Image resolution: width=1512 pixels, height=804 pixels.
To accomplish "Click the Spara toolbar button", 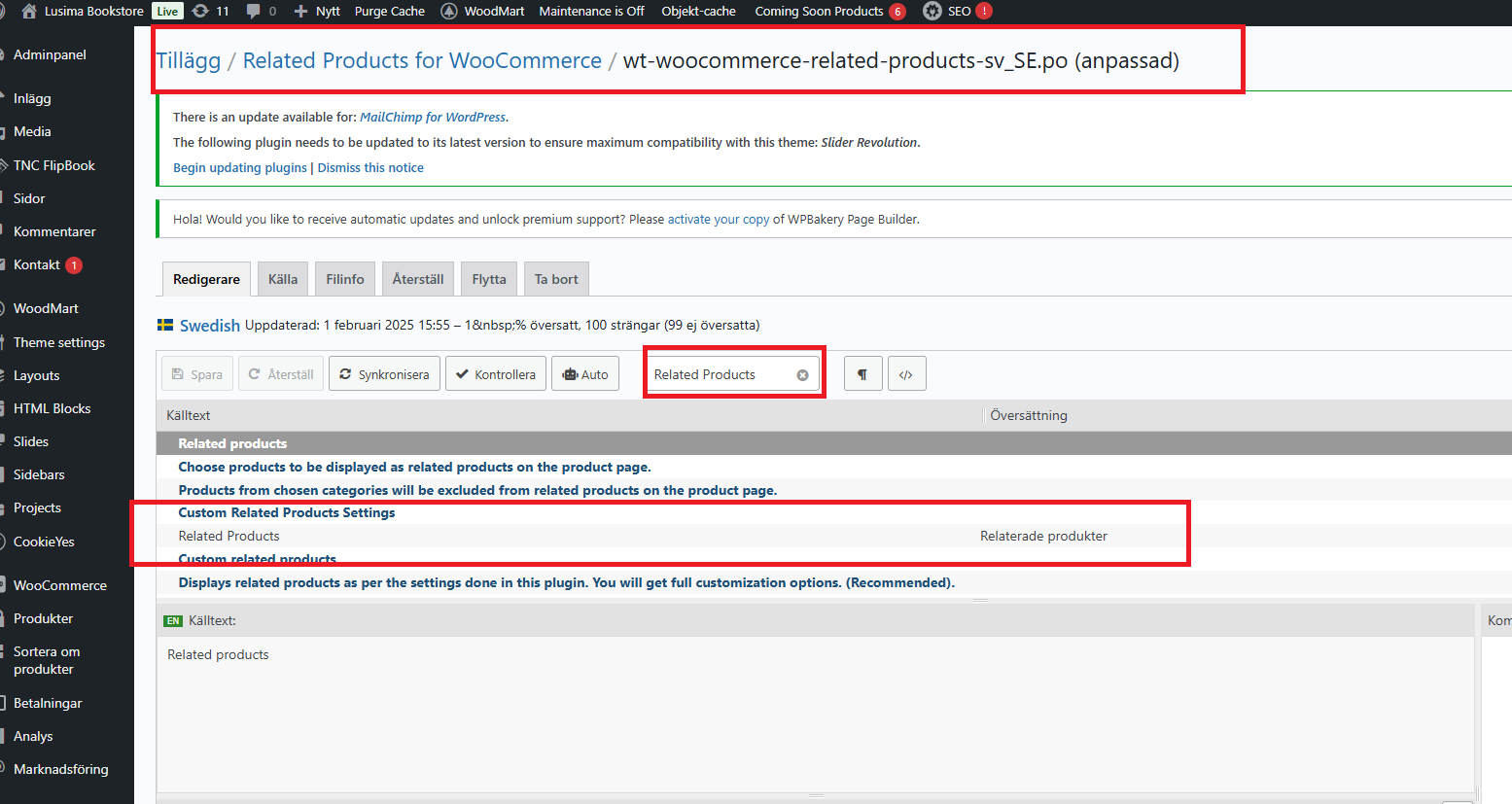I will coord(197,374).
